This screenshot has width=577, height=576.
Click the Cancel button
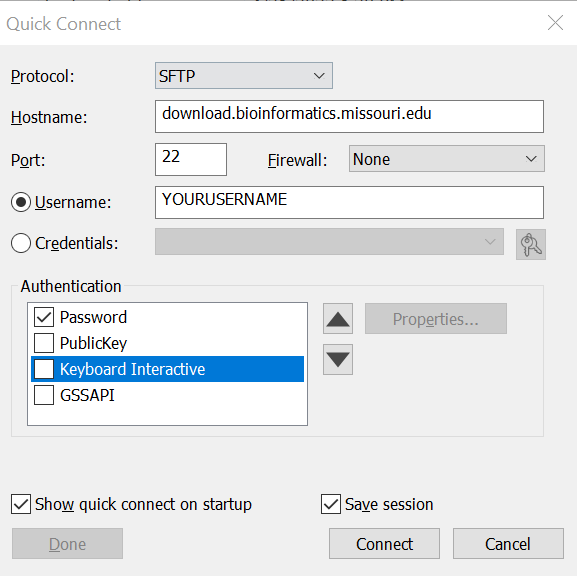(508, 544)
